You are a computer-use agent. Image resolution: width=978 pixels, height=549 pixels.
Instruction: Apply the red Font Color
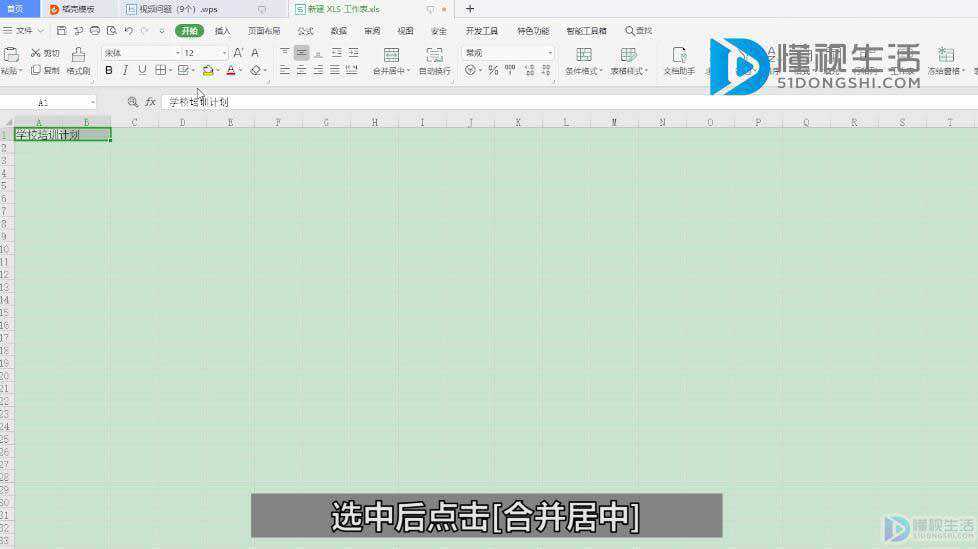231,70
